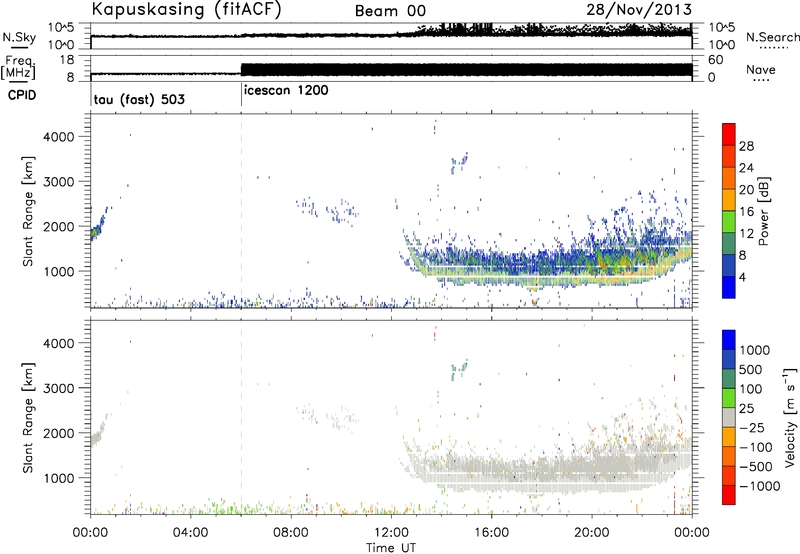This screenshot has height=554, width=800.
Task: Click the '4' Power colorbar tick
Action: [743, 277]
